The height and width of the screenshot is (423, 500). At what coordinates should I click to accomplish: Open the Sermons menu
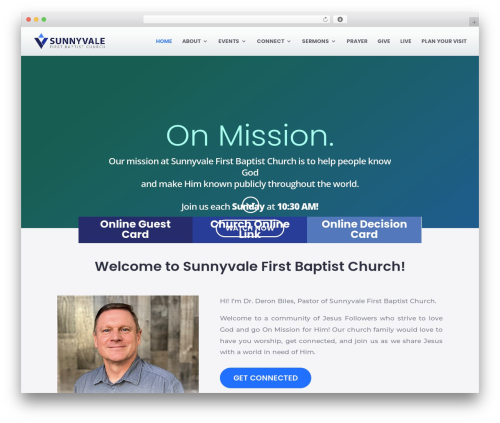(x=315, y=41)
